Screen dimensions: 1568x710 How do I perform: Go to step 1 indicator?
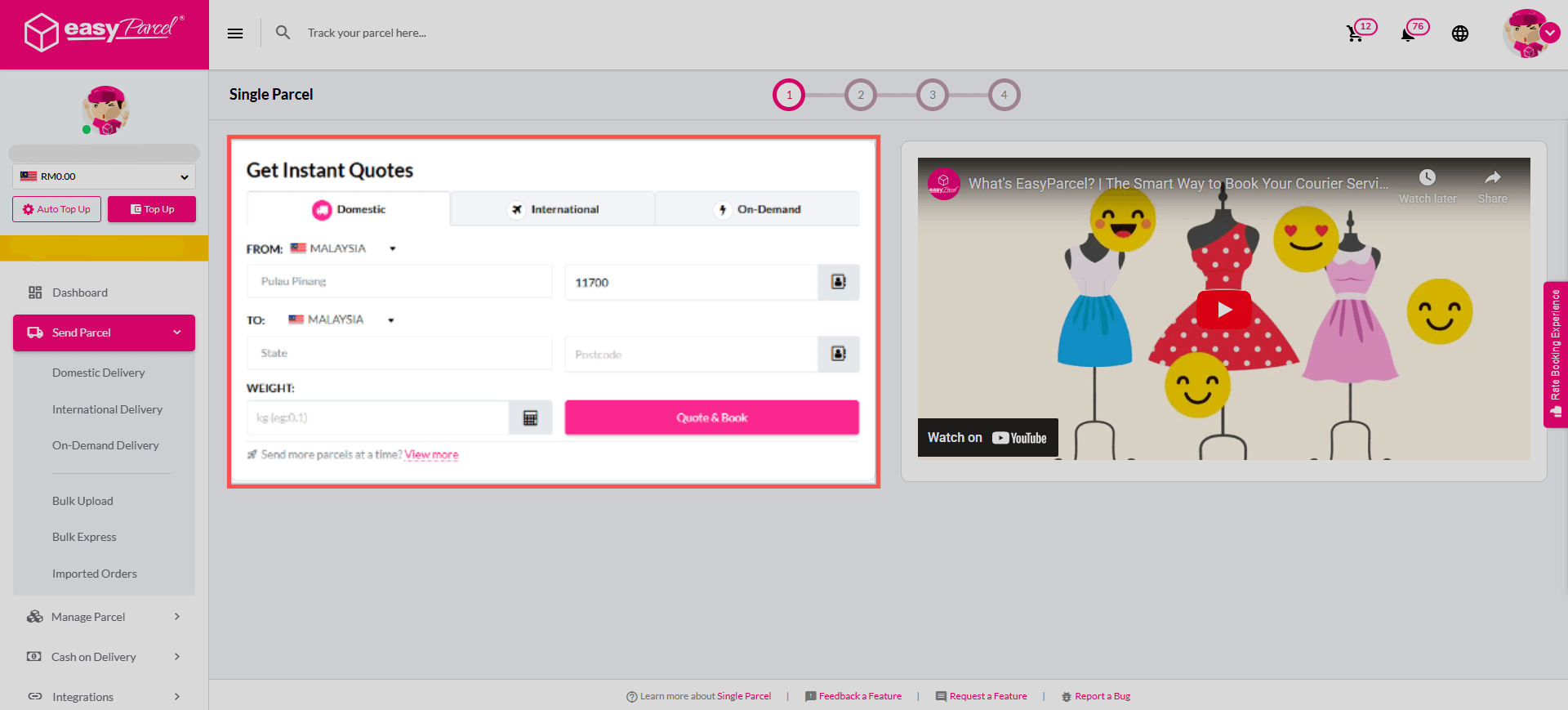[789, 95]
